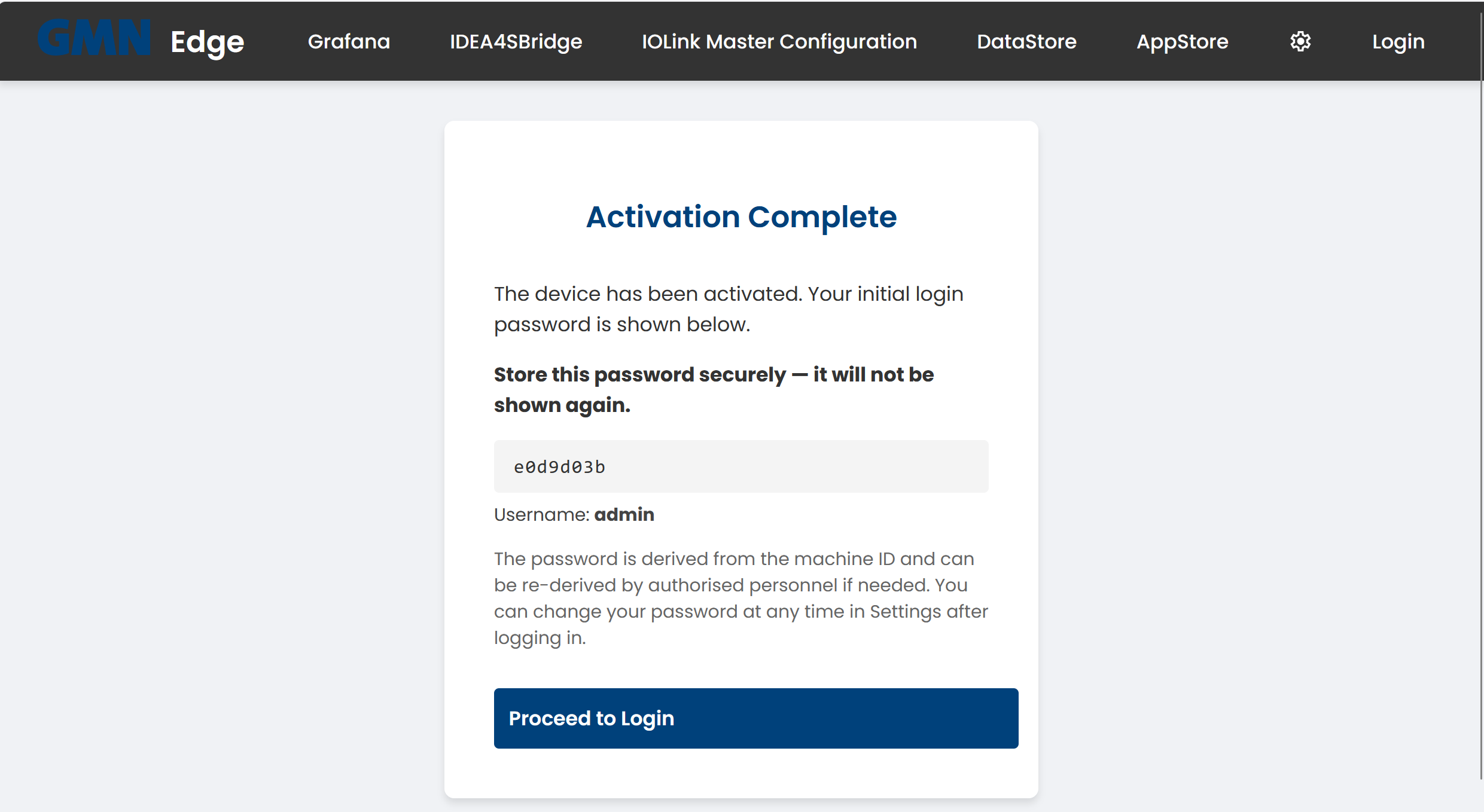The width and height of the screenshot is (1484, 812).
Task: Open IOLink Master Configuration
Action: click(779, 41)
